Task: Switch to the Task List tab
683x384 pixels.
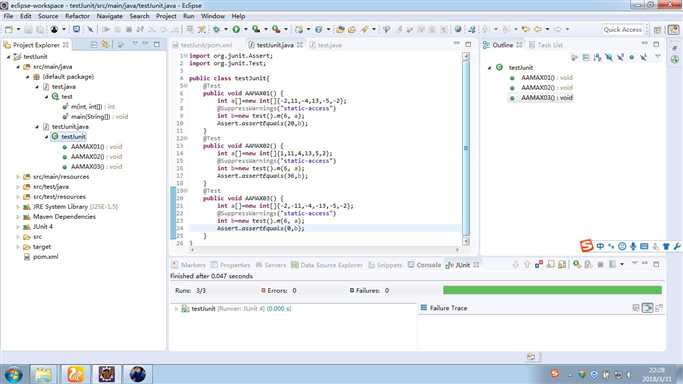Action: click(546, 45)
